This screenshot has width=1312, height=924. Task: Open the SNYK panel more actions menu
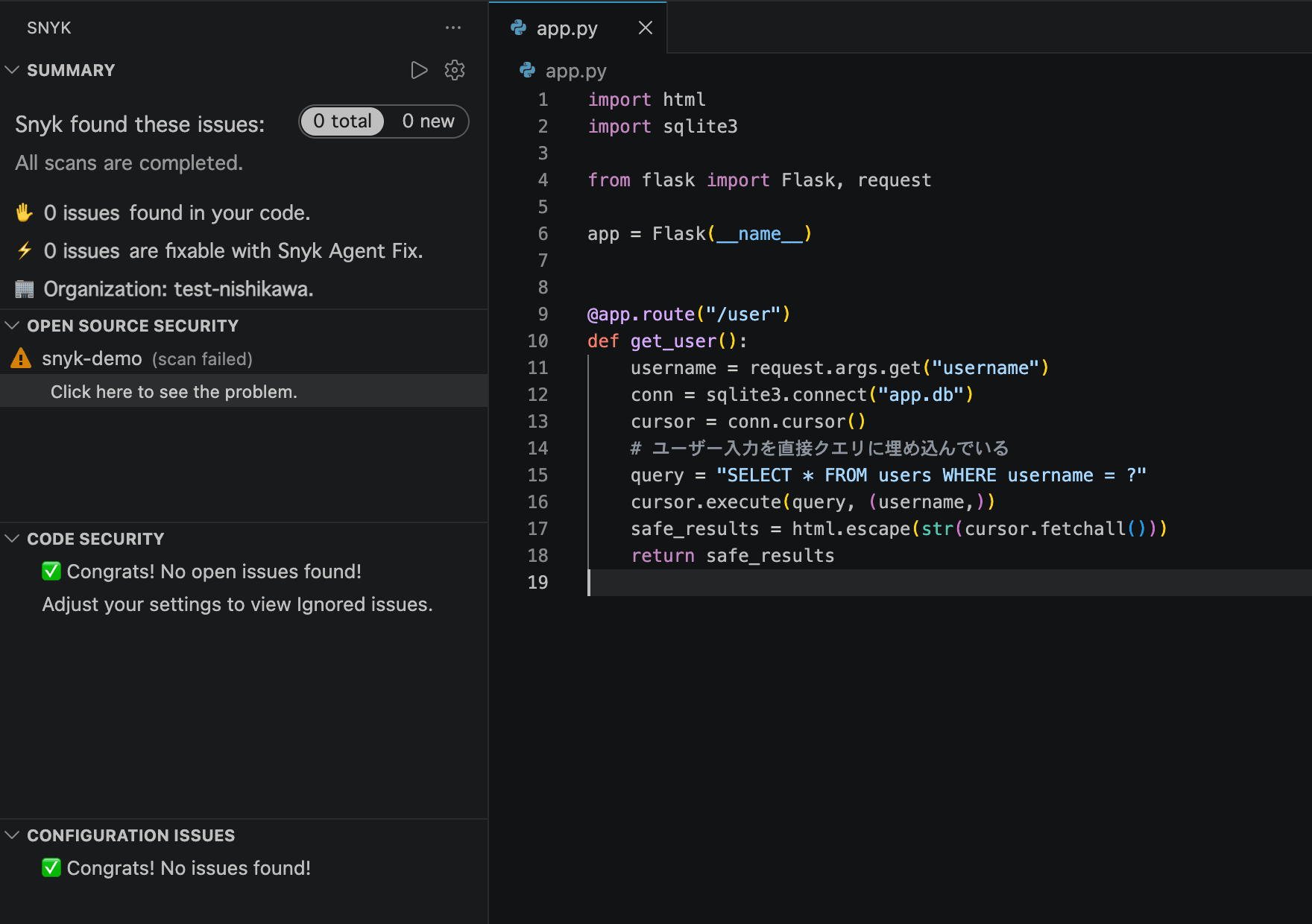coord(453,28)
